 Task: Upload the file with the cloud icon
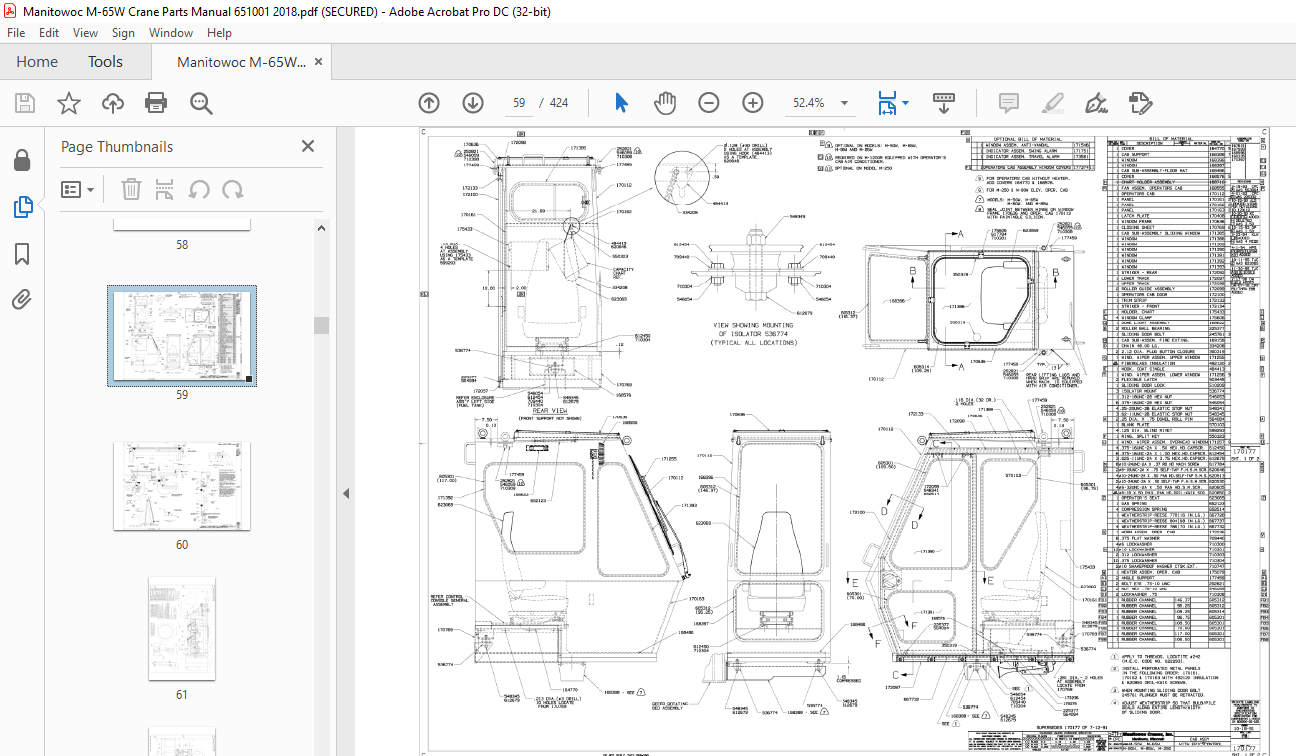[x=112, y=103]
